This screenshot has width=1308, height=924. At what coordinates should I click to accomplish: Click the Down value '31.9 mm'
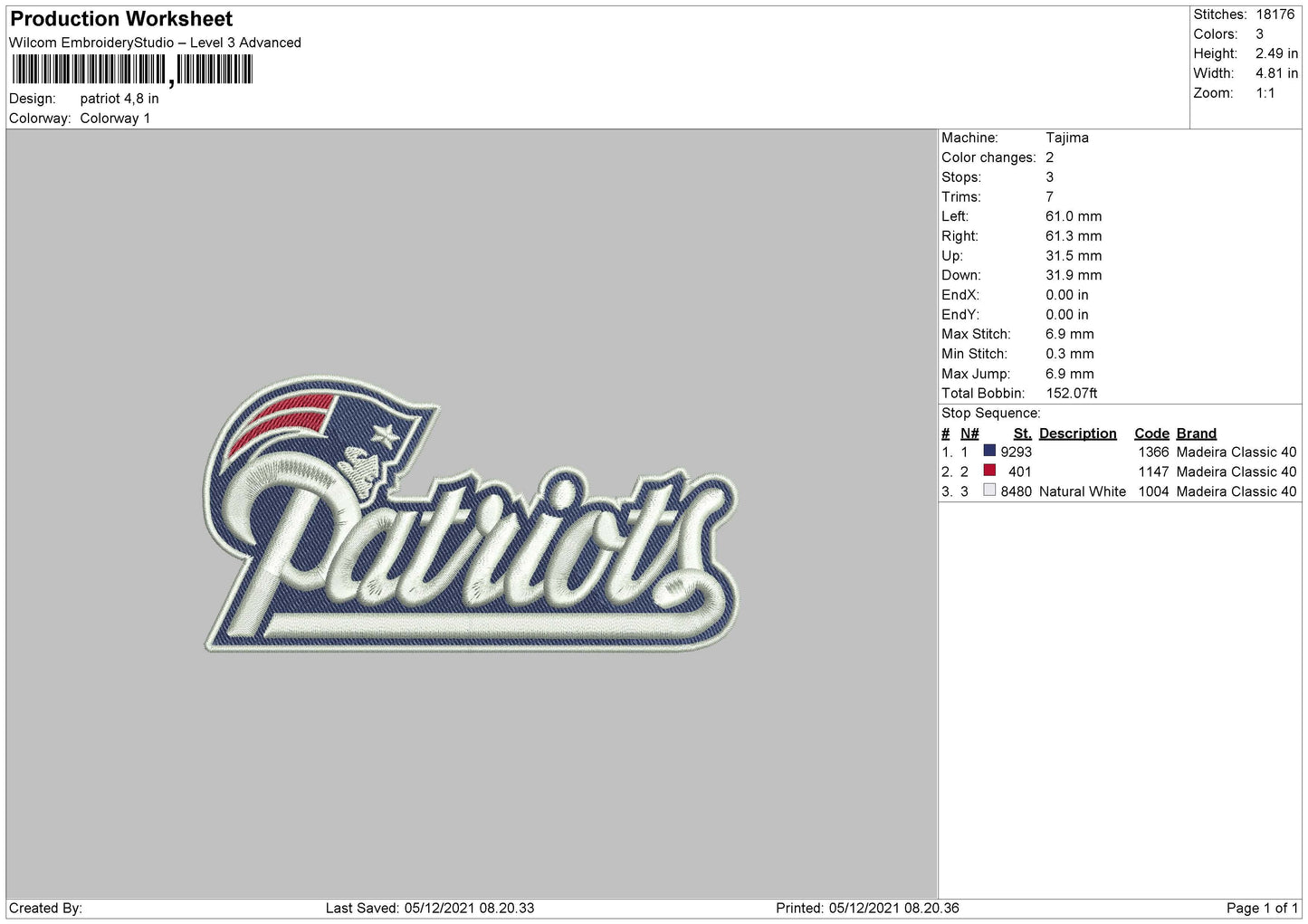1074,275
